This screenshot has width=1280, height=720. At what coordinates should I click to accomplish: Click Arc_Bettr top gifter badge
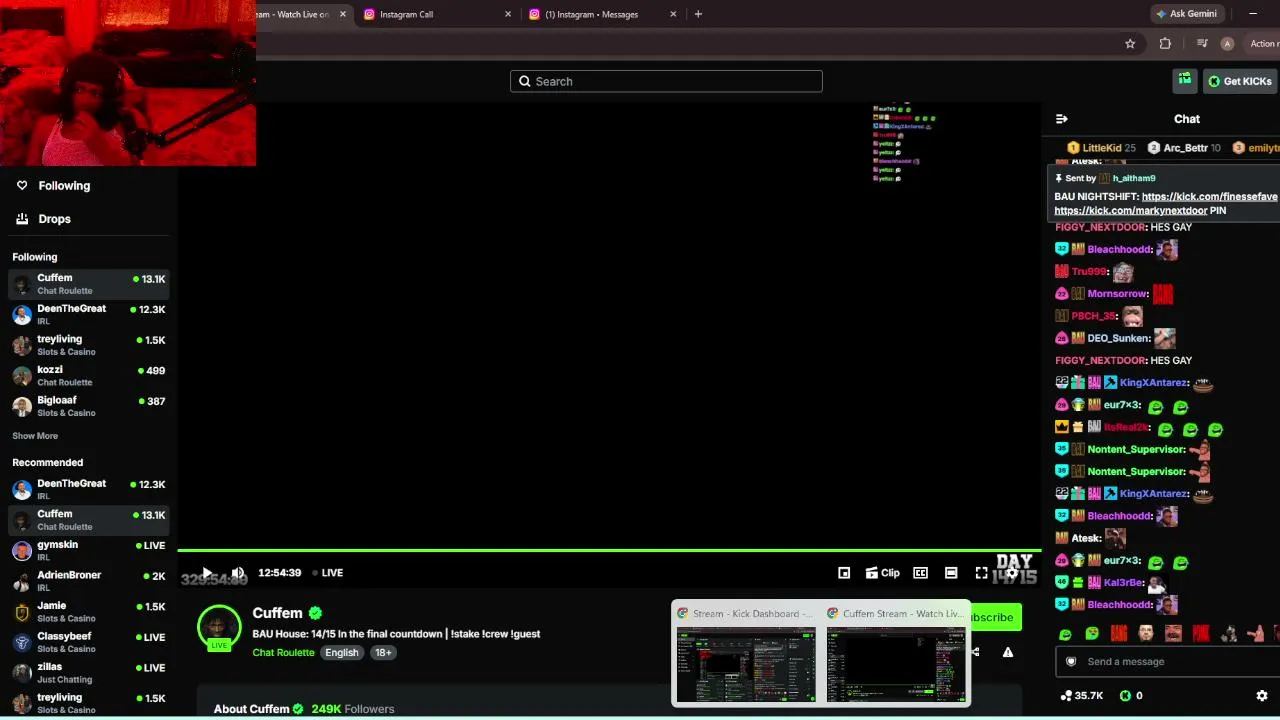click(x=1184, y=148)
